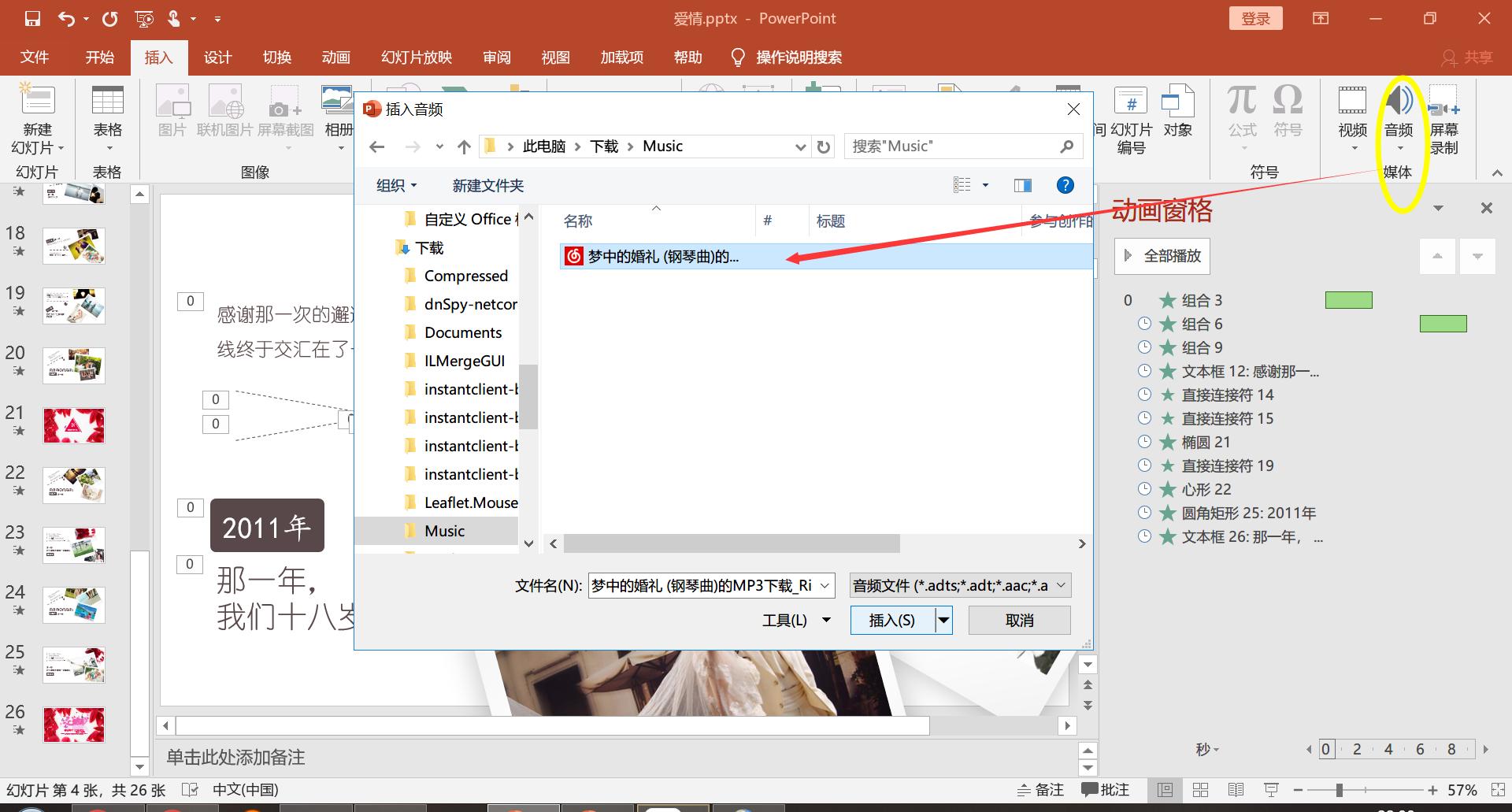
Task: Open the Design ribbon tab
Action: [x=217, y=57]
